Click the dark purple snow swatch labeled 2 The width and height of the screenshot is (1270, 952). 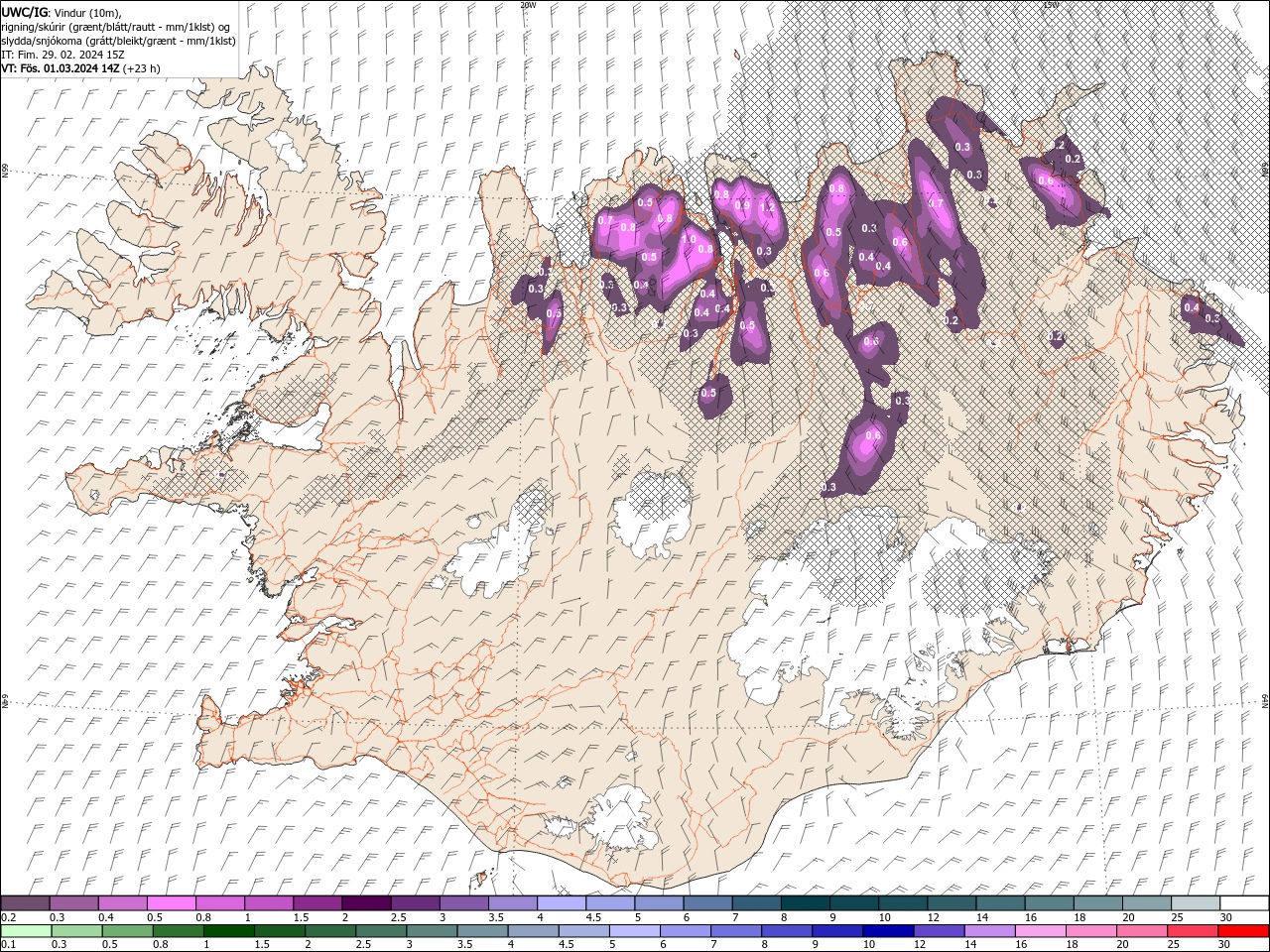tap(365, 903)
